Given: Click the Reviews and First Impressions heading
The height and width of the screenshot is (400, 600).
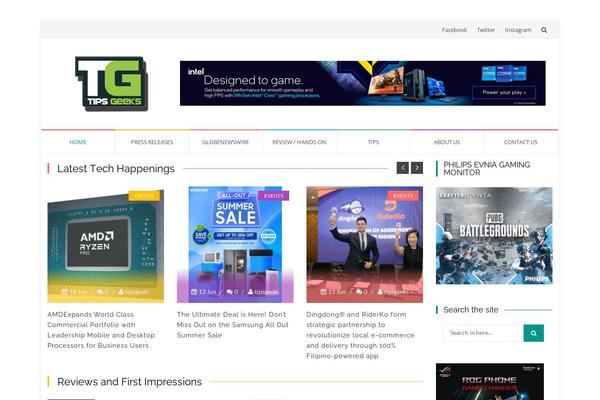Looking at the screenshot, I should tap(129, 382).
